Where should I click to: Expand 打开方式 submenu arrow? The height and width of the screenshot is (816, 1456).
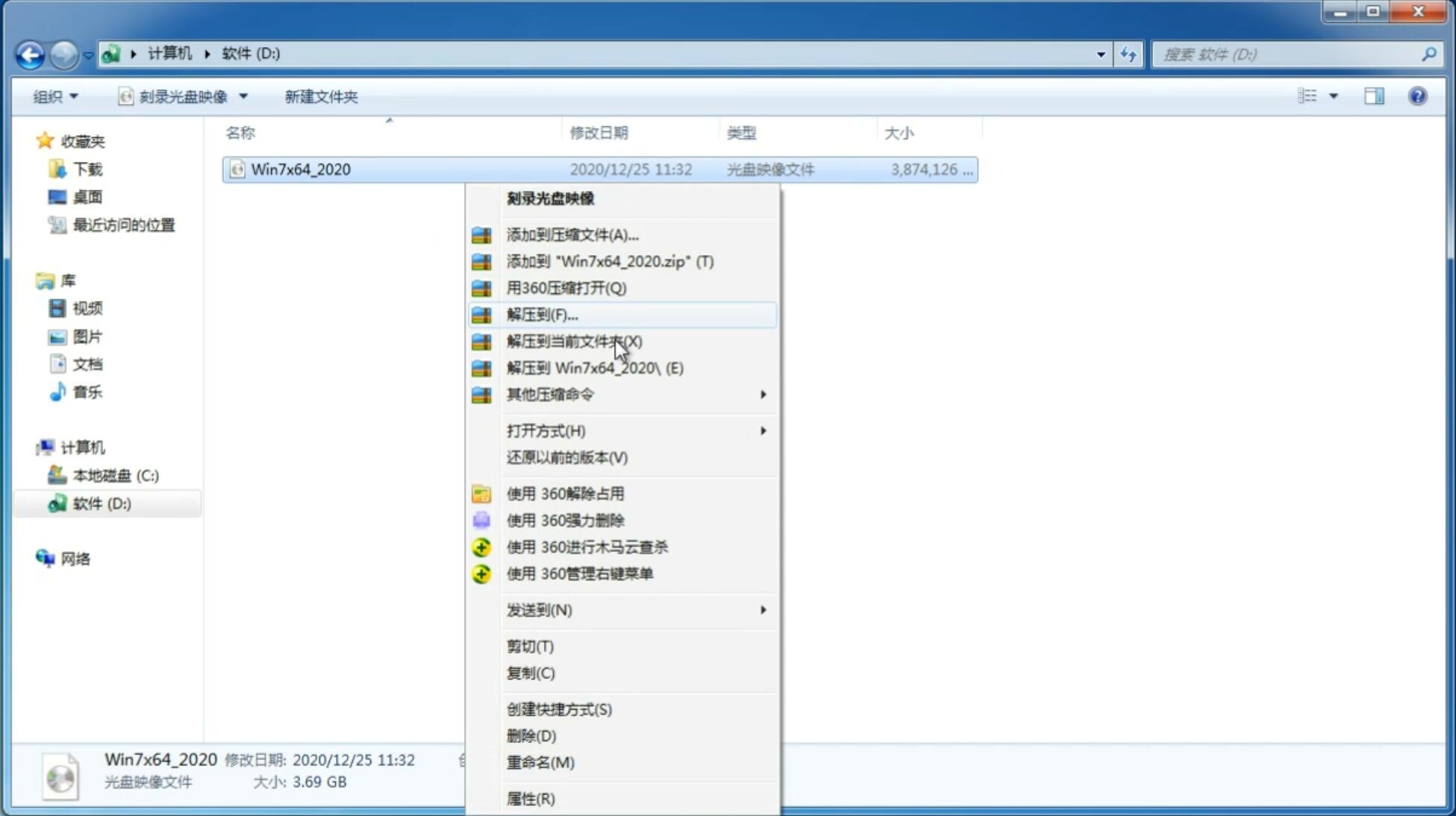(764, 430)
